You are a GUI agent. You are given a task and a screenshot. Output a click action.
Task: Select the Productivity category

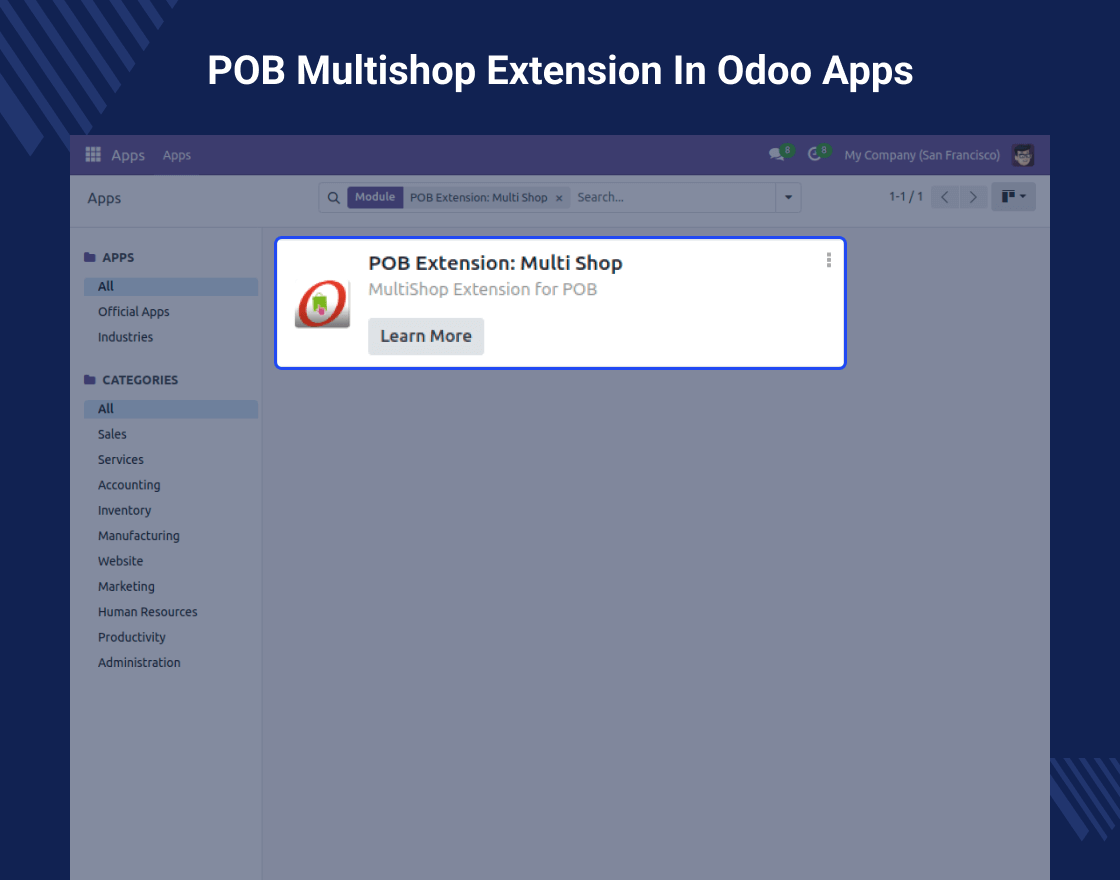(x=131, y=637)
